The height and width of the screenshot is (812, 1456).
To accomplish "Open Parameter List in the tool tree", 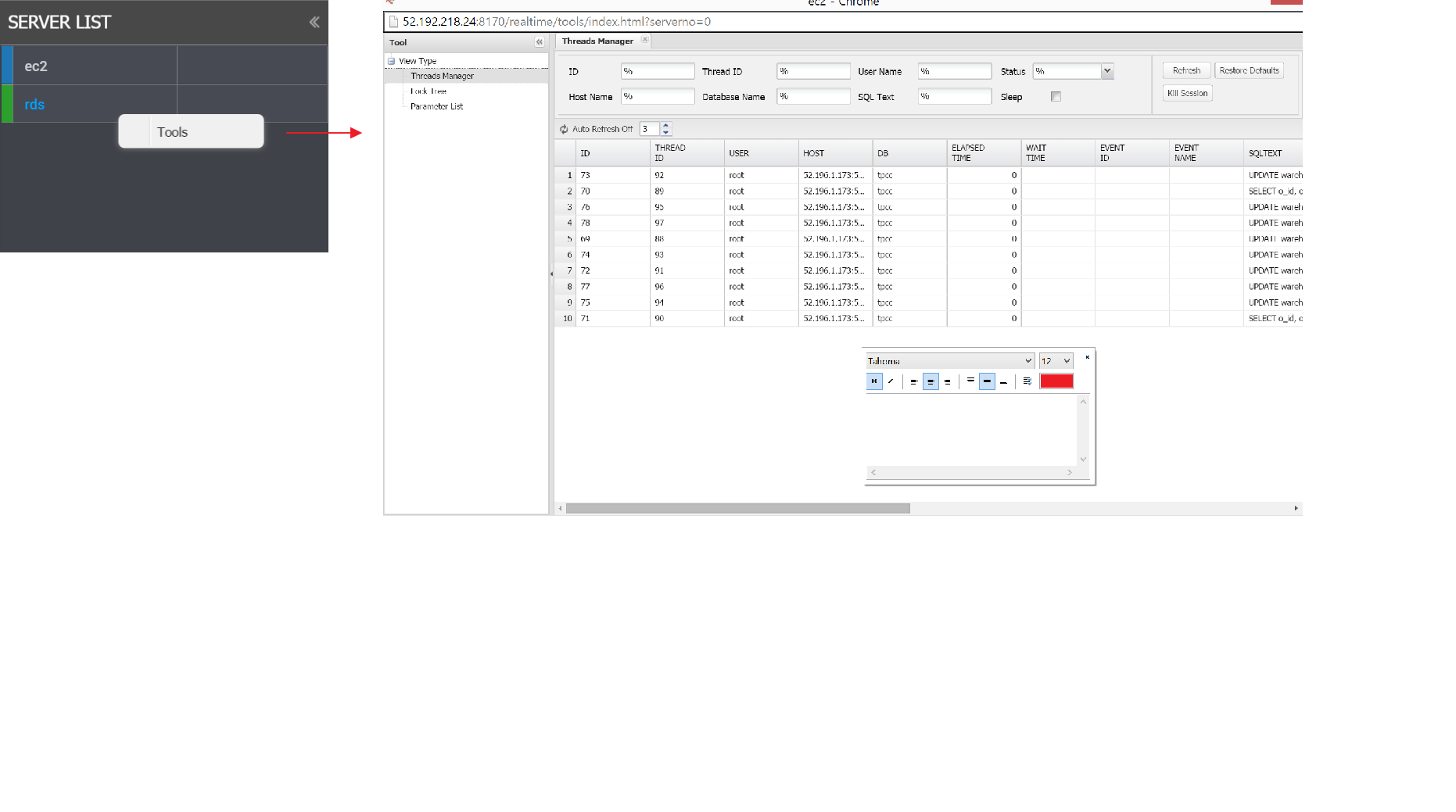I will [436, 106].
